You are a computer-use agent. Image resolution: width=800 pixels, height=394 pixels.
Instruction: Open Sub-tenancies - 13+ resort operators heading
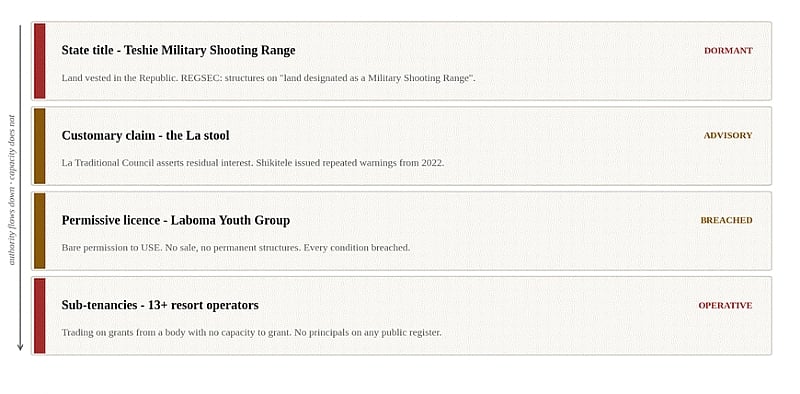tap(160, 305)
